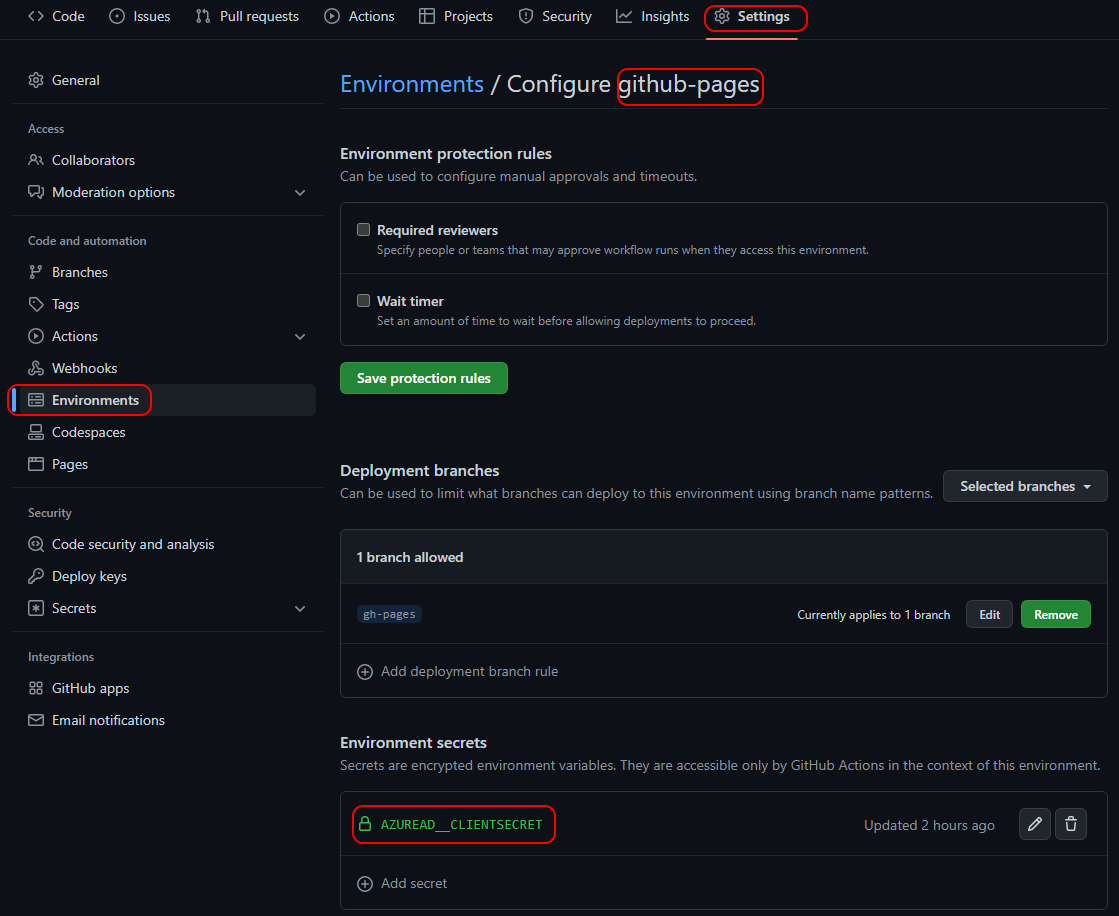Enable the Required reviewers checkbox
1119x916 pixels.
(x=363, y=230)
